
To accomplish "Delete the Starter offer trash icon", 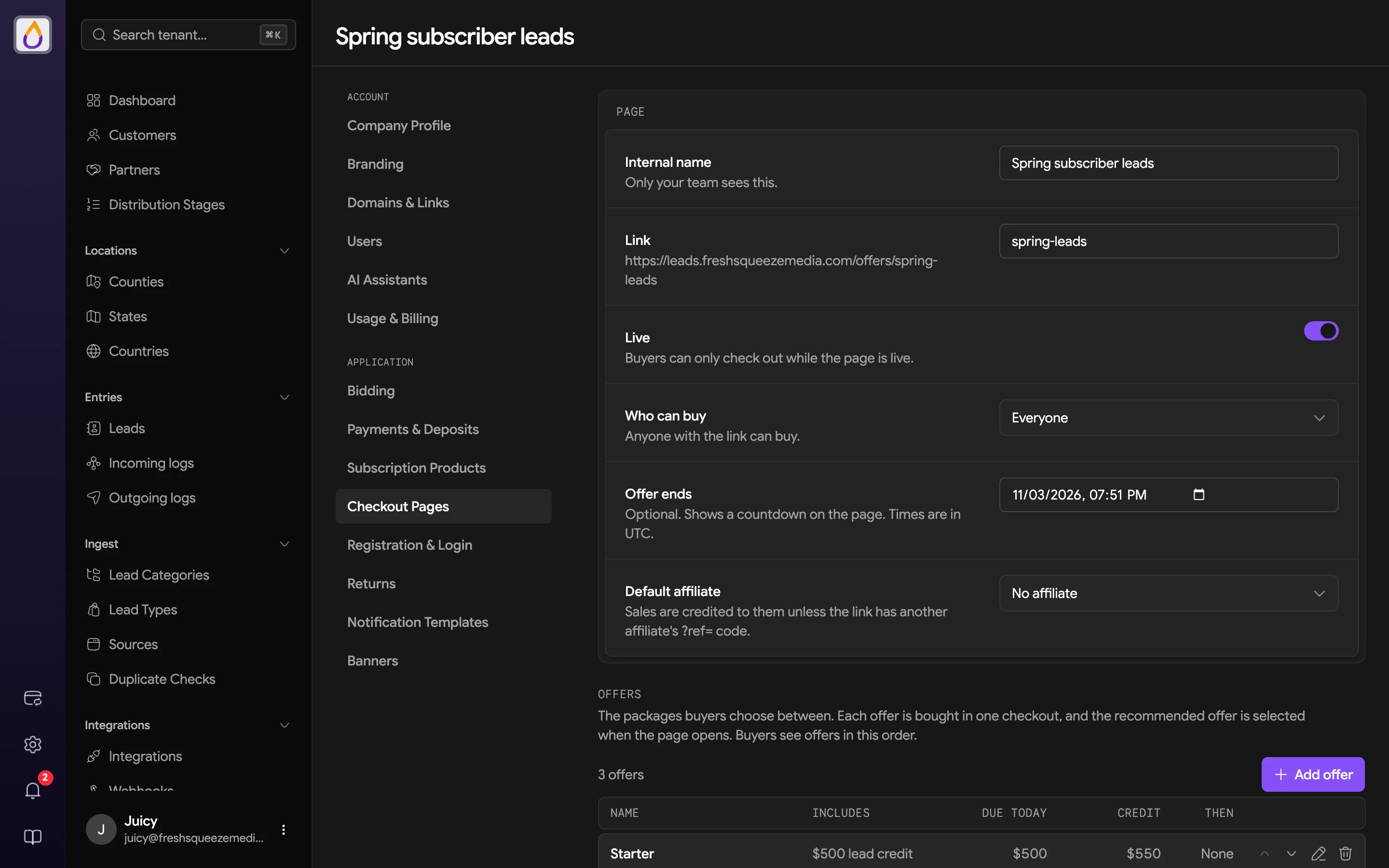I will (x=1346, y=854).
